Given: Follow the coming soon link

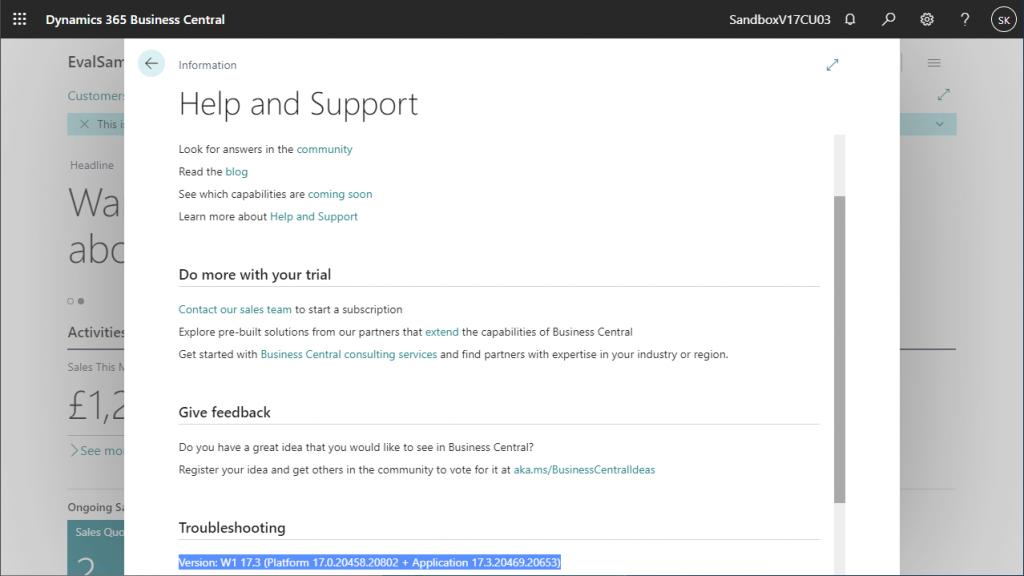Looking at the screenshot, I should (340, 194).
